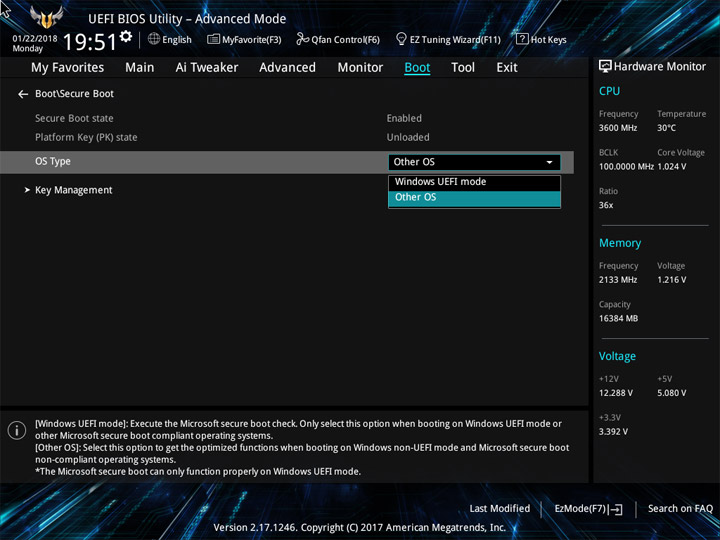This screenshot has height=540, width=720.
Task: Go to the Exit tab
Action: 506,68
